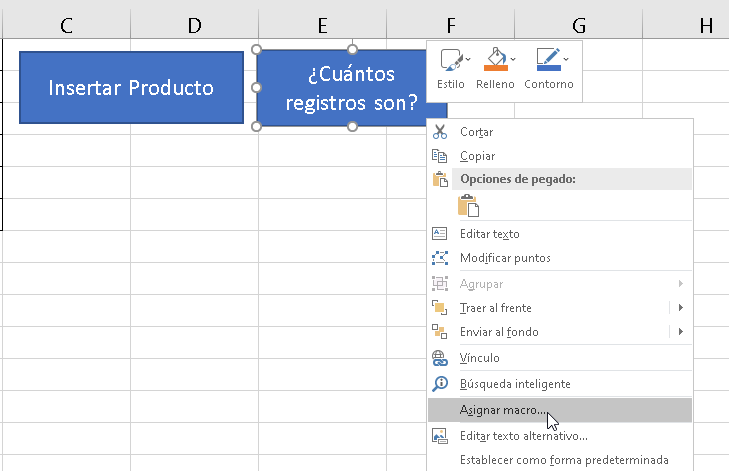Click the paste option clipboard button
The width and height of the screenshot is (729, 471).
(x=468, y=206)
